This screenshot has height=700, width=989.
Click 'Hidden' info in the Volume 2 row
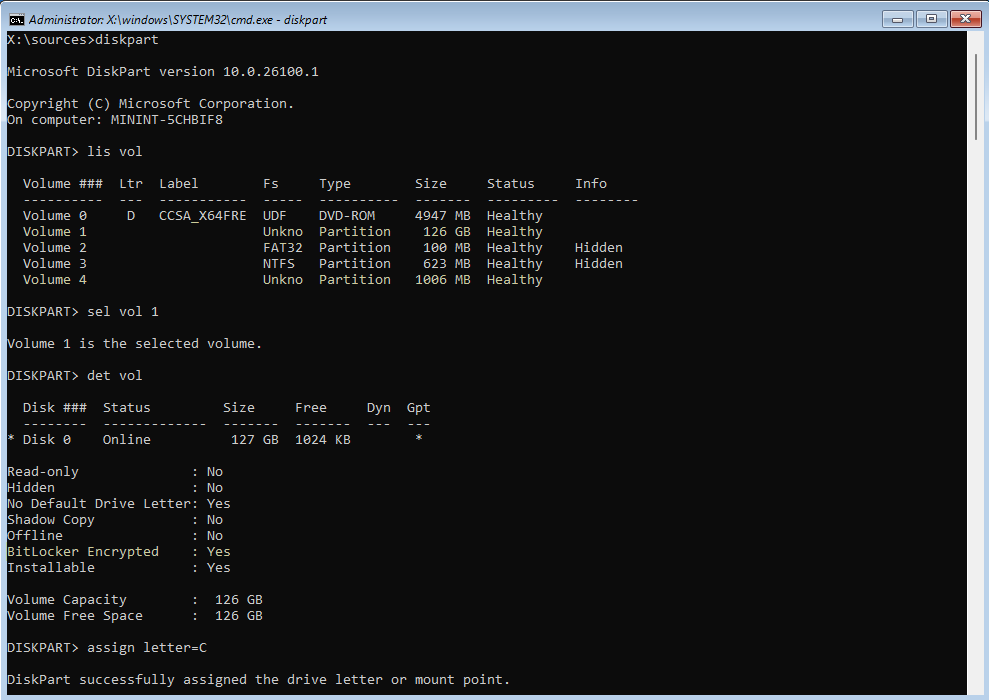tap(599, 248)
